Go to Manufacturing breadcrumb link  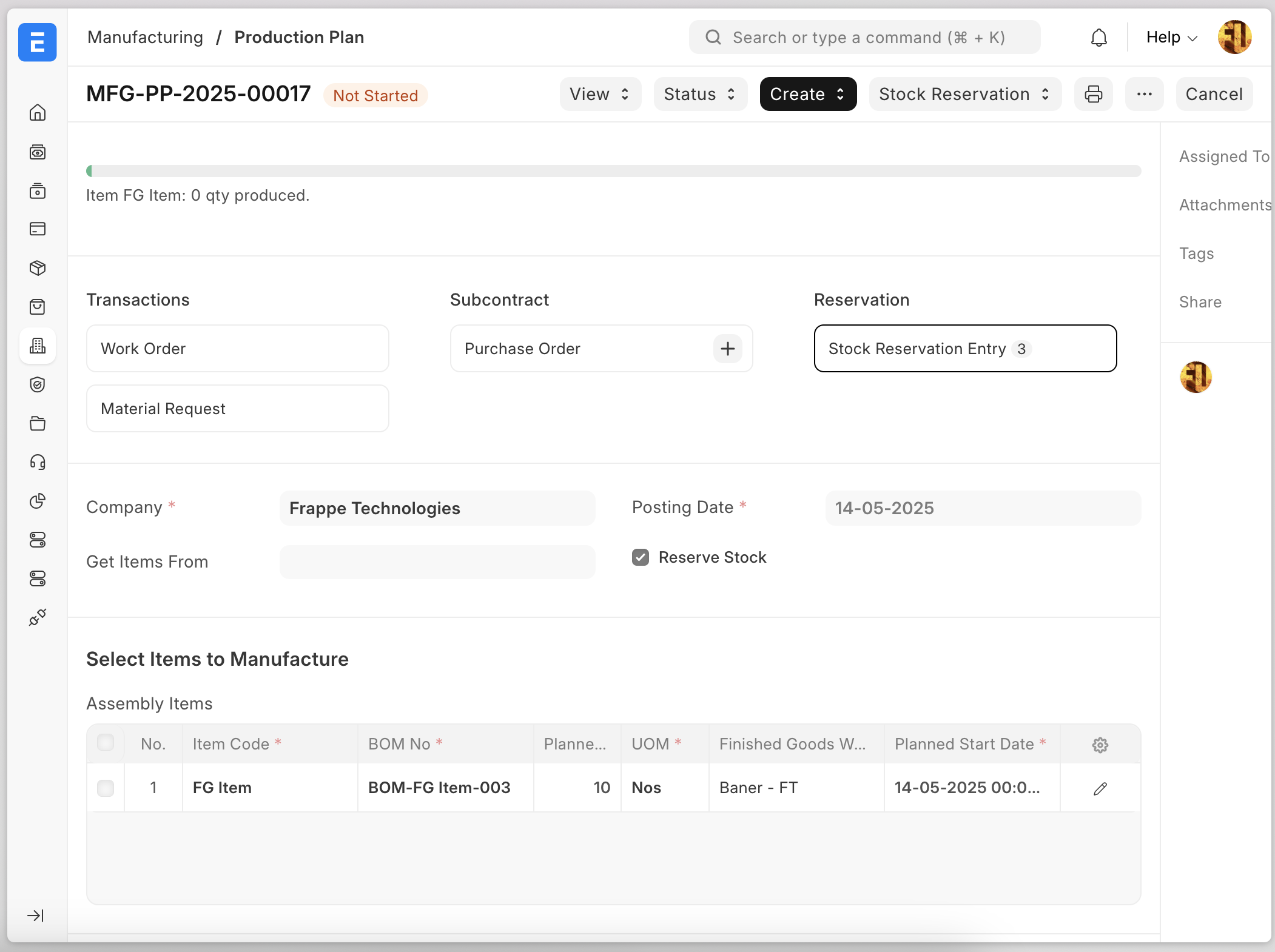pos(145,38)
